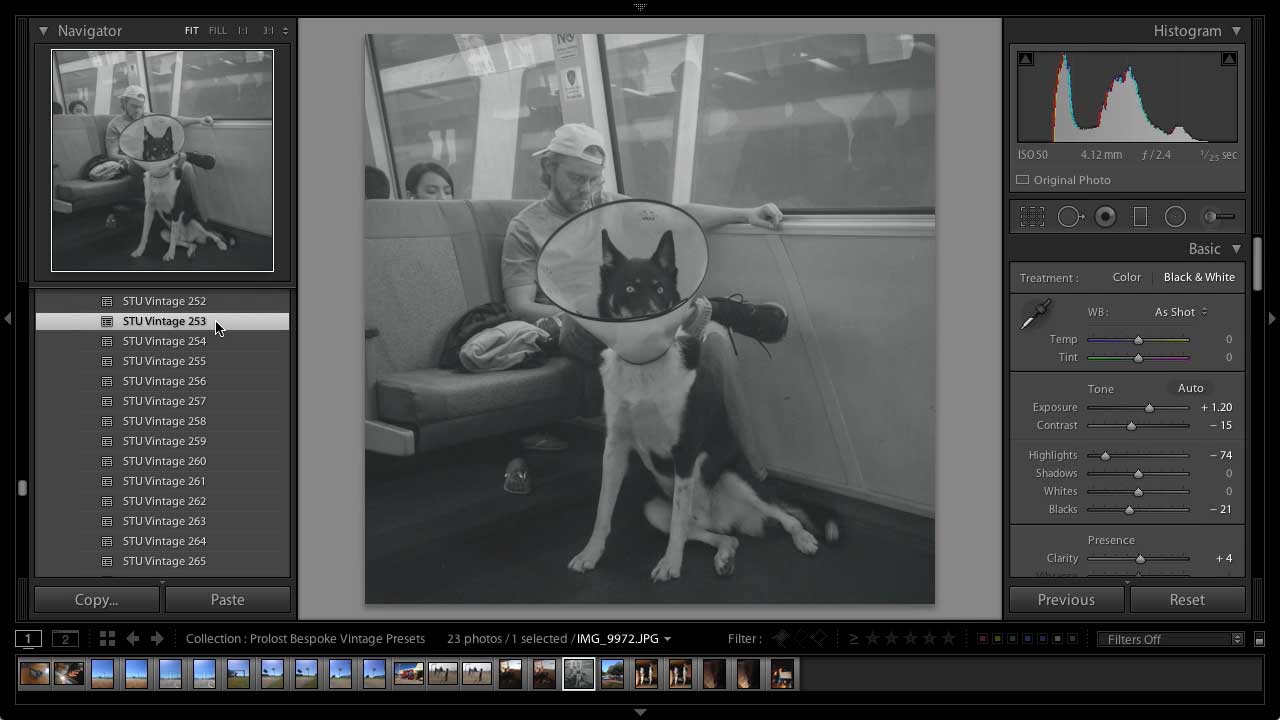The height and width of the screenshot is (720, 1280).
Task: Click the Reset button
Action: [1187, 599]
